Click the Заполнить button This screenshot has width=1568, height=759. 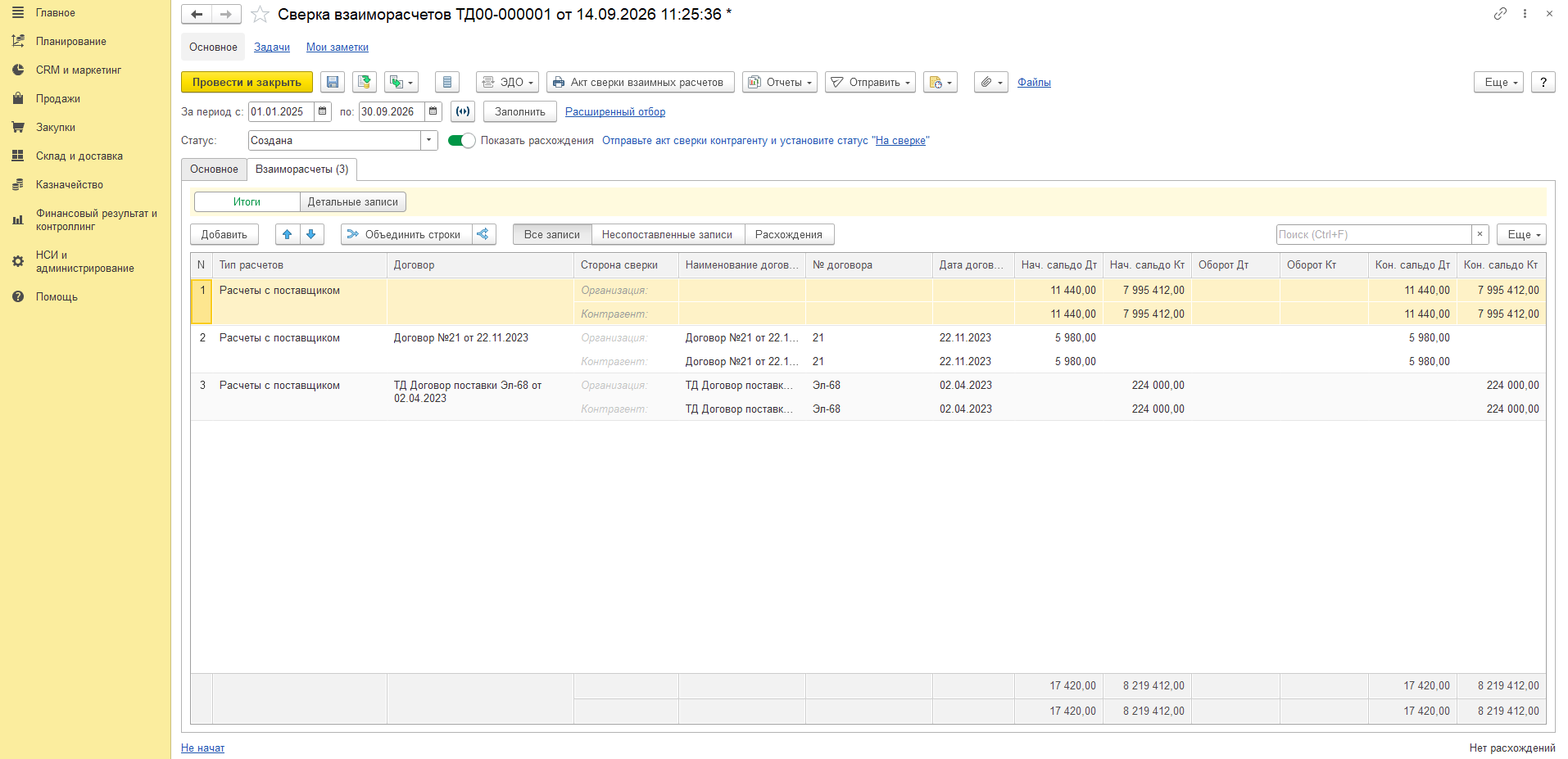(520, 111)
